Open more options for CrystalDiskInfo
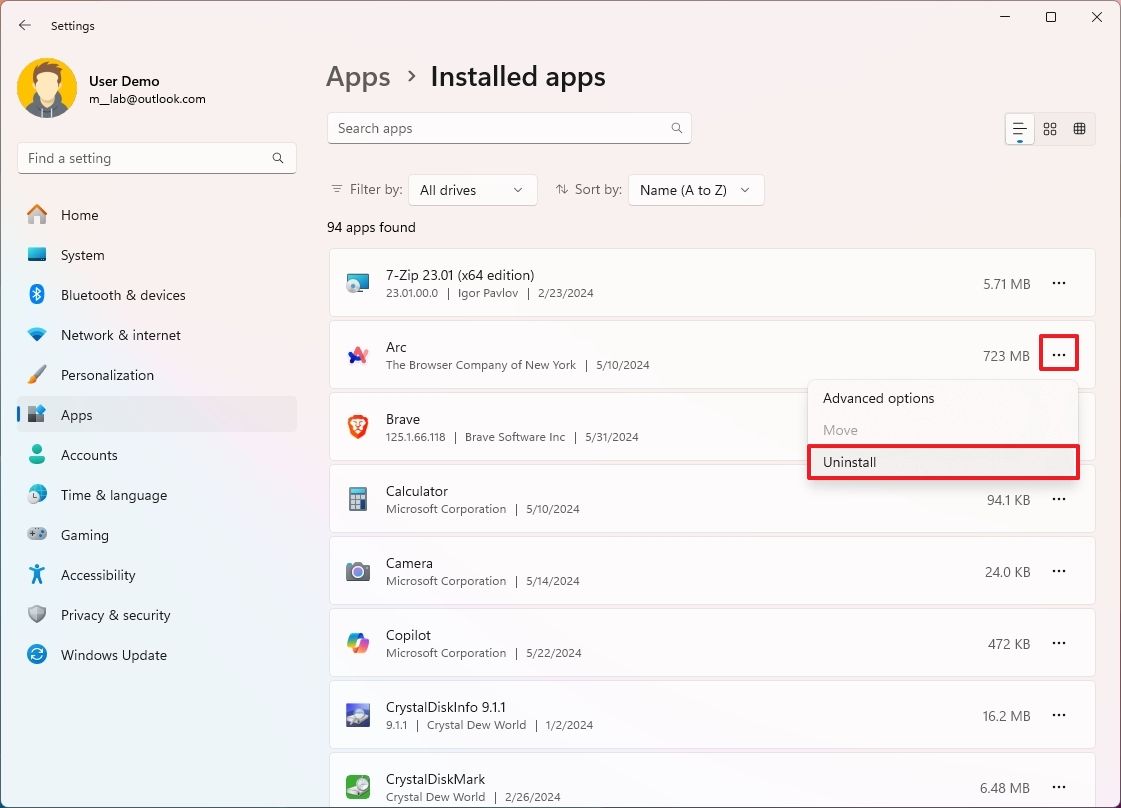Screen dimensions: 1121x808 [x=1059, y=716]
